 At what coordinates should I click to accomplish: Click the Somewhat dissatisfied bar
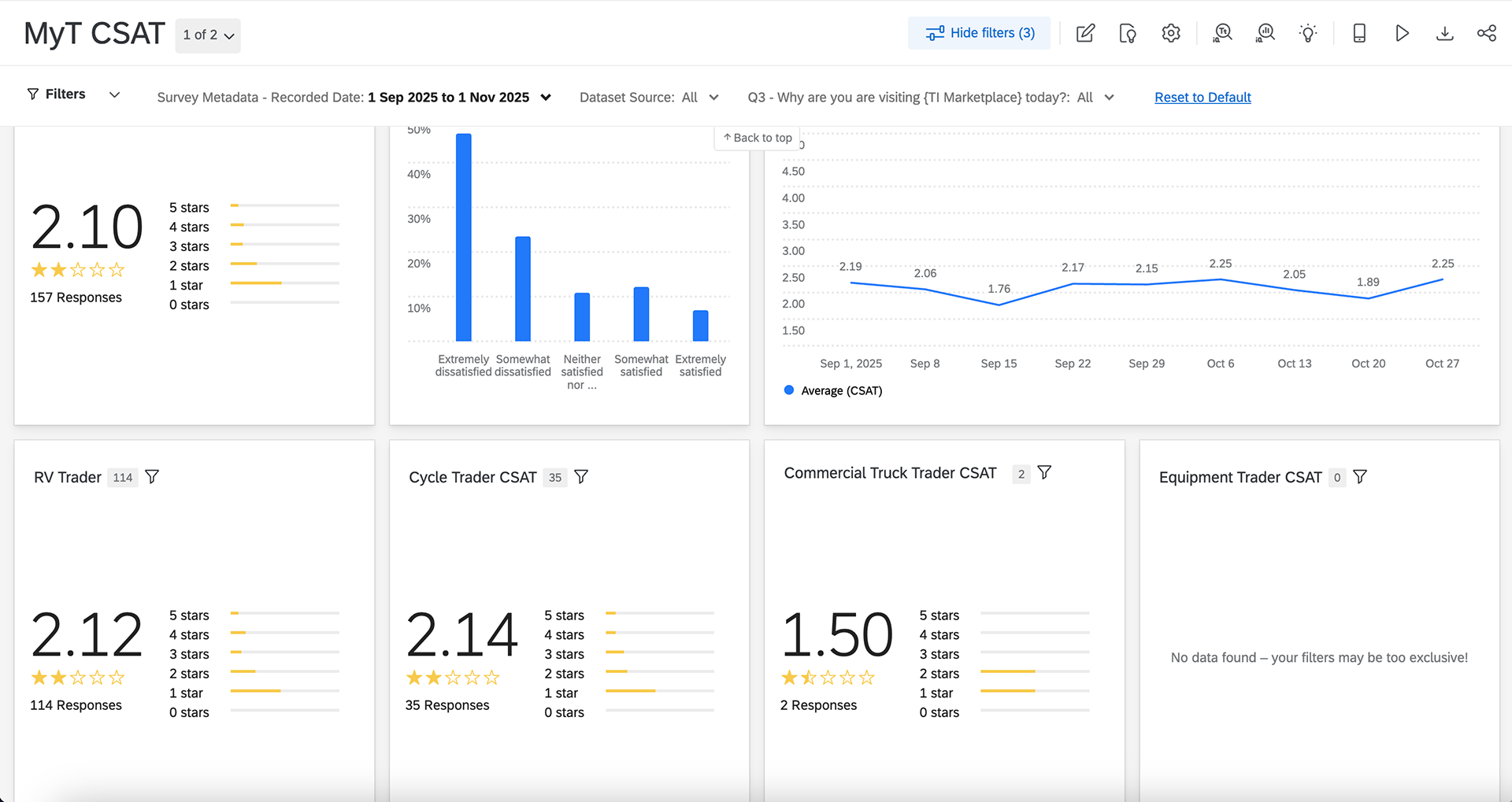pos(523,289)
